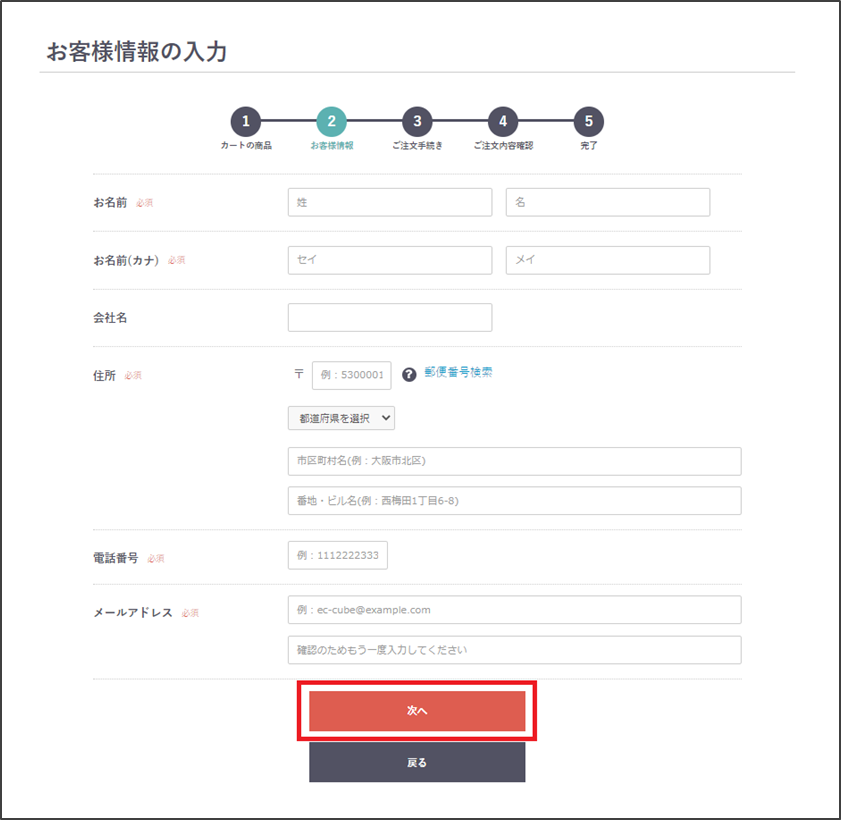Select the 会社名 company name input
The height and width of the screenshot is (820, 841).
pyautogui.click(x=390, y=318)
